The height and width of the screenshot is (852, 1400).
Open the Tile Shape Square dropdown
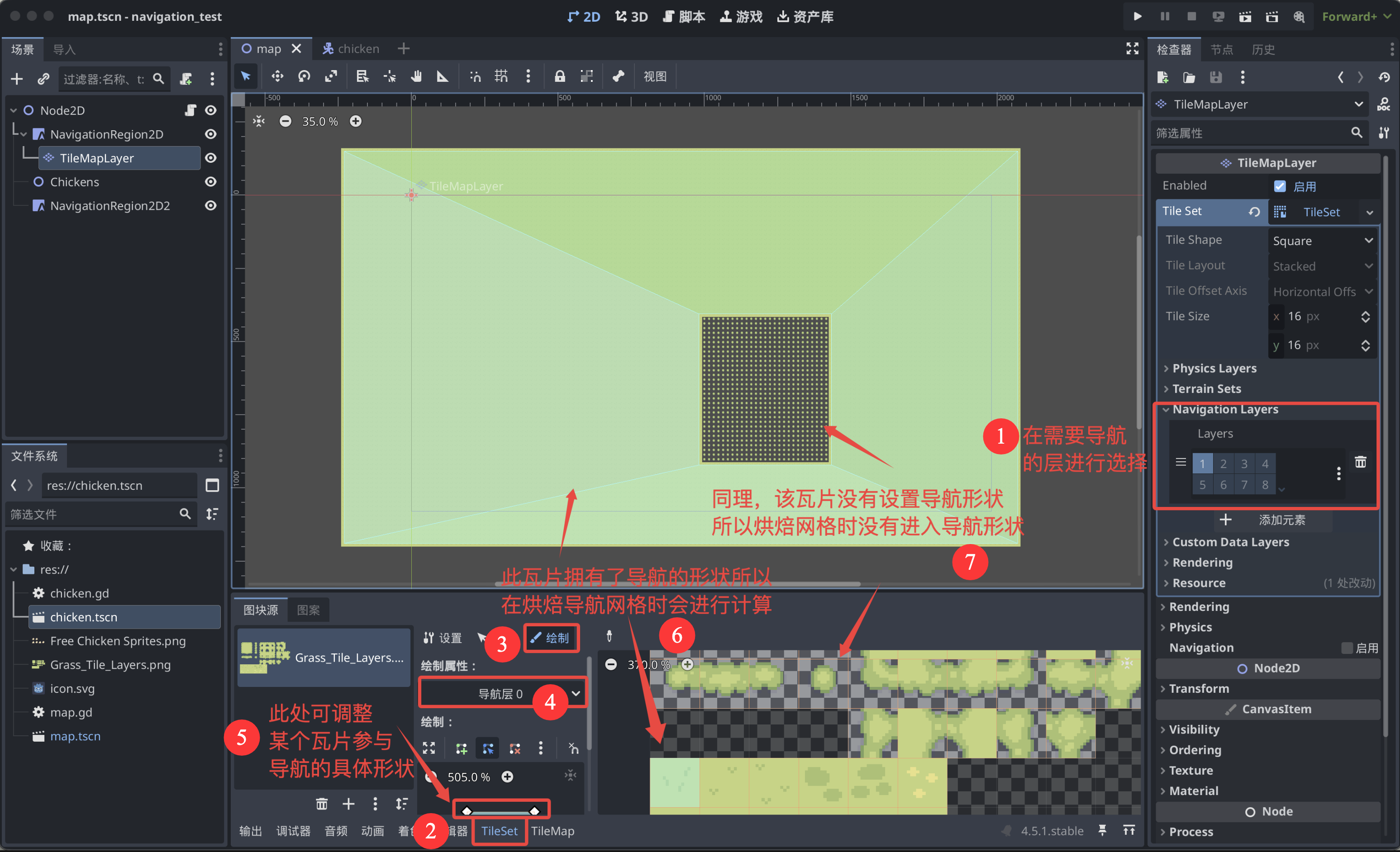(1322, 240)
